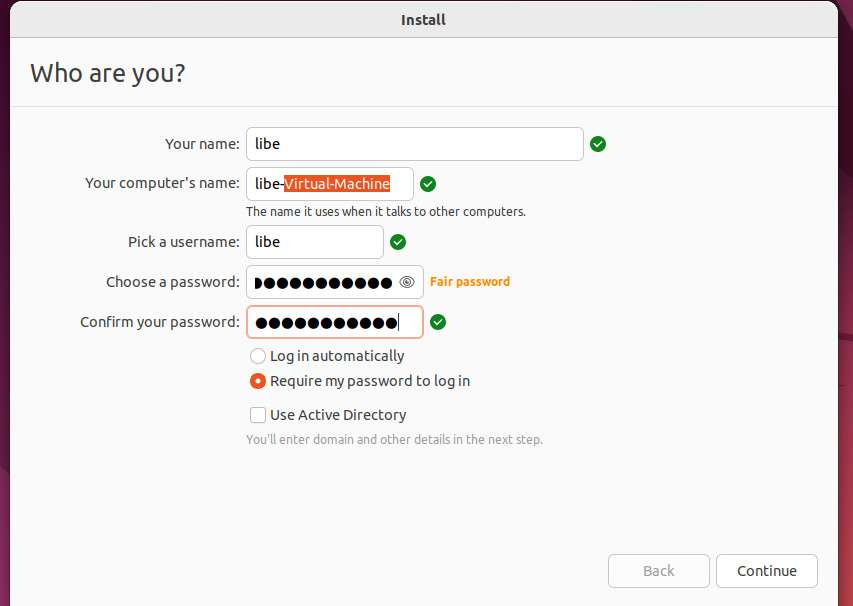Click the Your computer's name label

(x=162, y=184)
